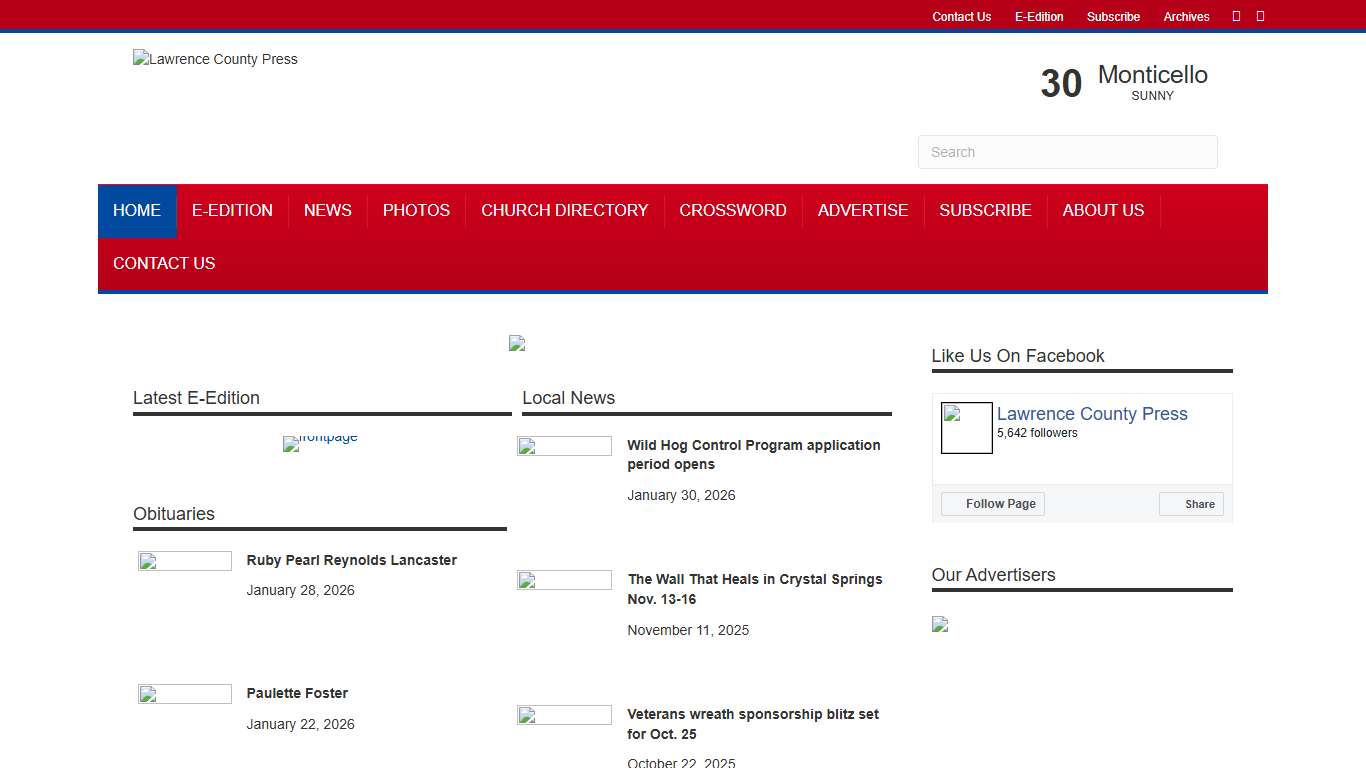Image resolution: width=1366 pixels, height=768 pixels.
Task: Open PHOTOS from the main navigation
Action: coord(416,210)
